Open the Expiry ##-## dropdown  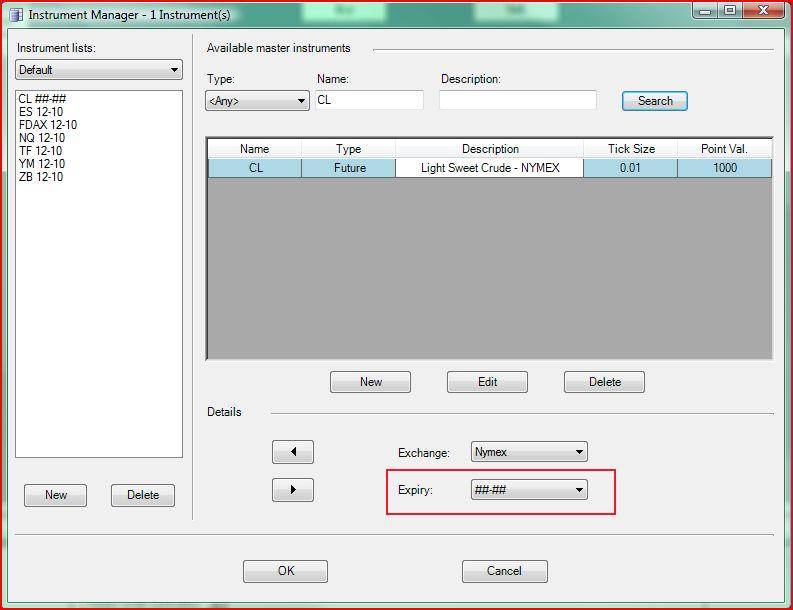click(x=529, y=490)
